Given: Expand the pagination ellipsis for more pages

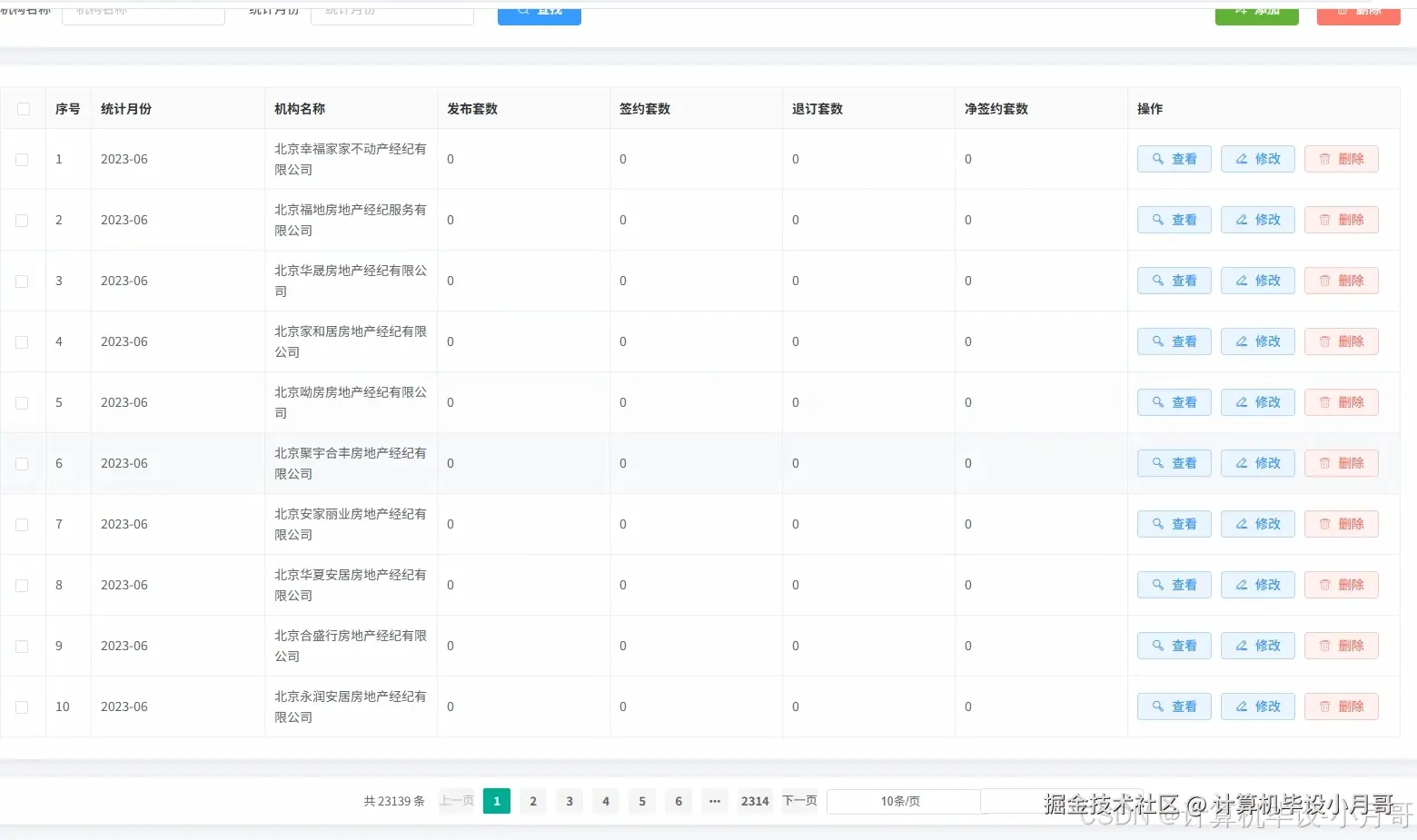Looking at the screenshot, I should 714,801.
